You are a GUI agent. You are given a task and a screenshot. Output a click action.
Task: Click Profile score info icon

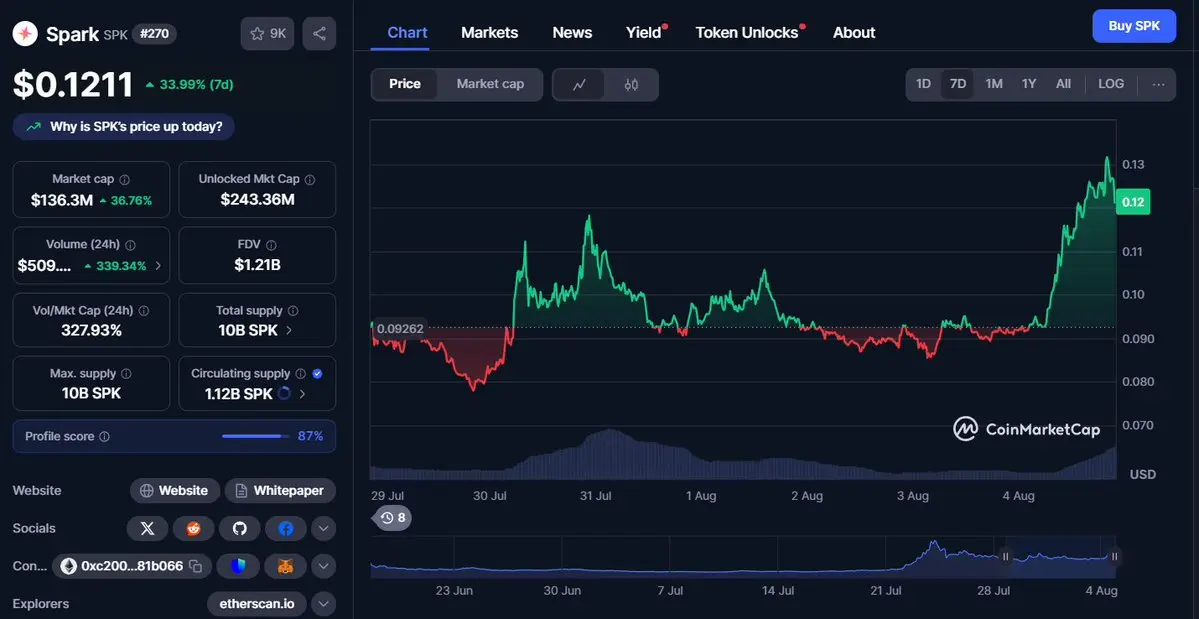[x=105, y=436]
